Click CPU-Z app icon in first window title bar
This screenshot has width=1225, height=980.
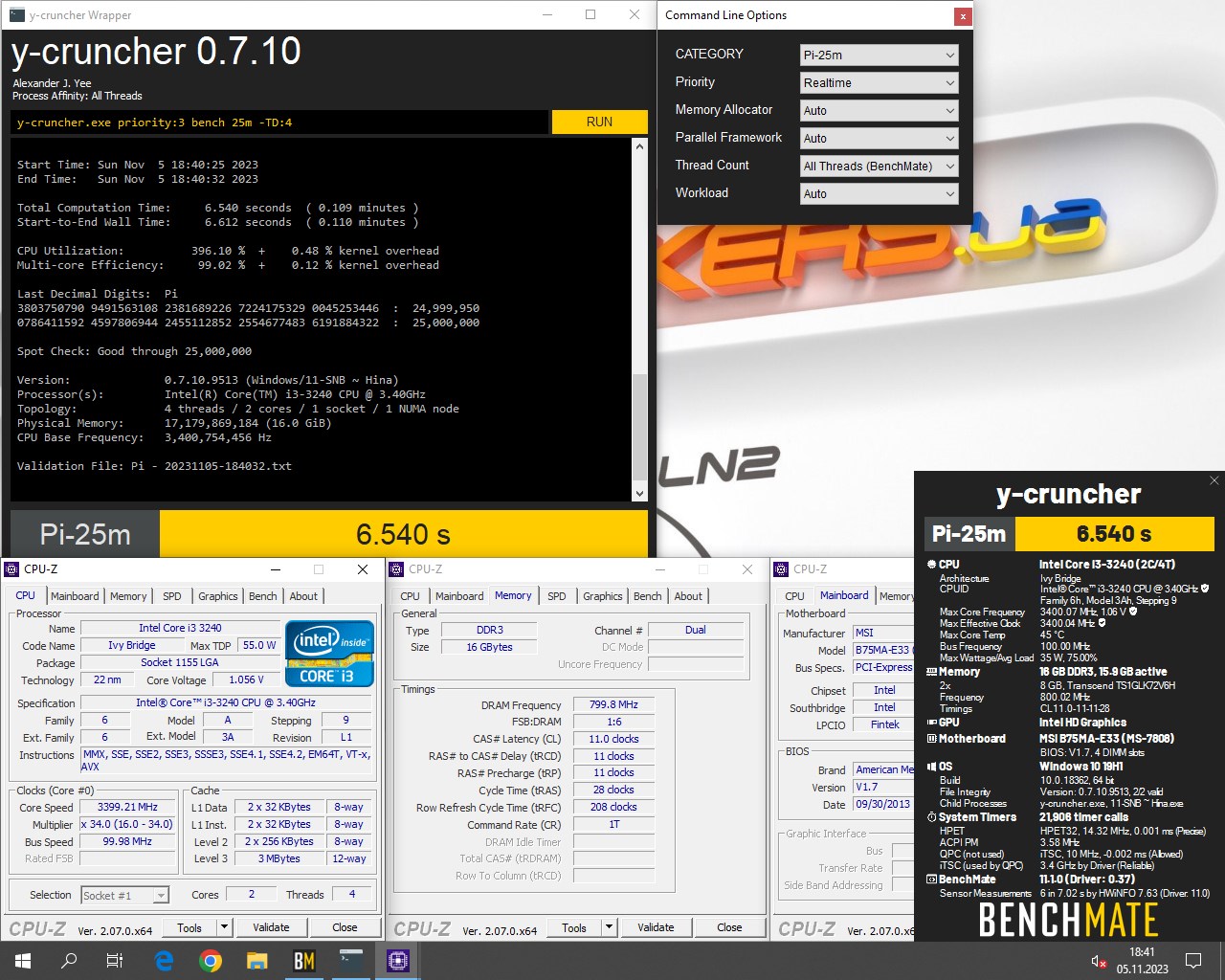pyautogui.click(x=12, y=569)
